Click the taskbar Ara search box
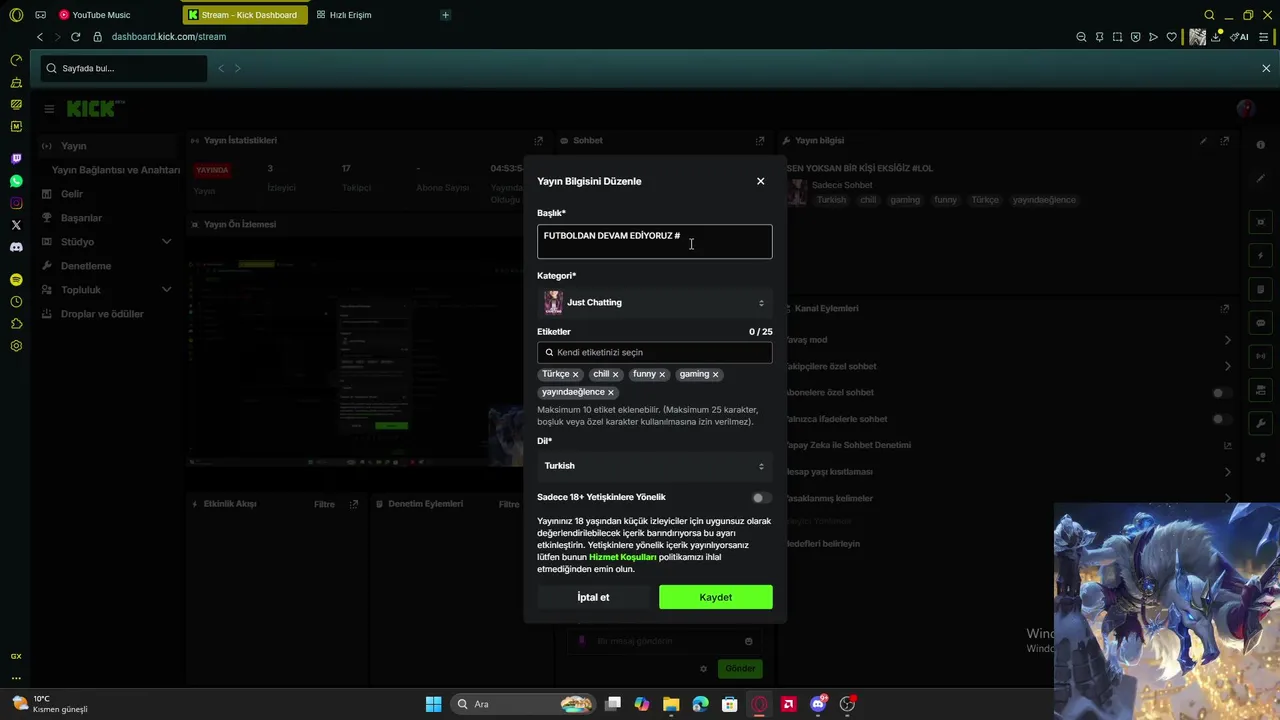 (524, 704)
